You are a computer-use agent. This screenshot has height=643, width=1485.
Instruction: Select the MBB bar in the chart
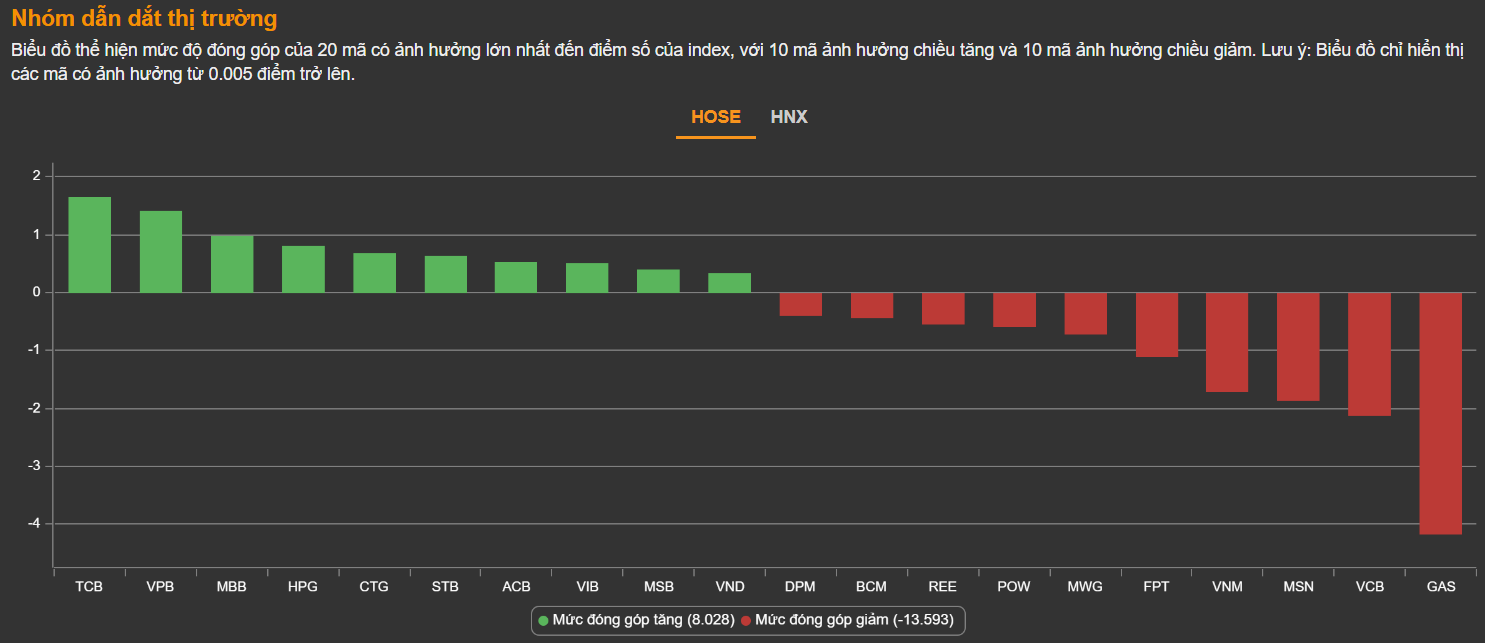click(232, 264)
